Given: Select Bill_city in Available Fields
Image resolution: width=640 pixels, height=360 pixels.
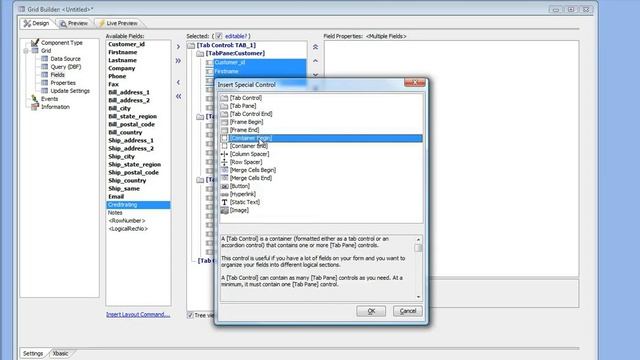Looking at the screenshot, I should pyautogui.click(x=120, y=109).
